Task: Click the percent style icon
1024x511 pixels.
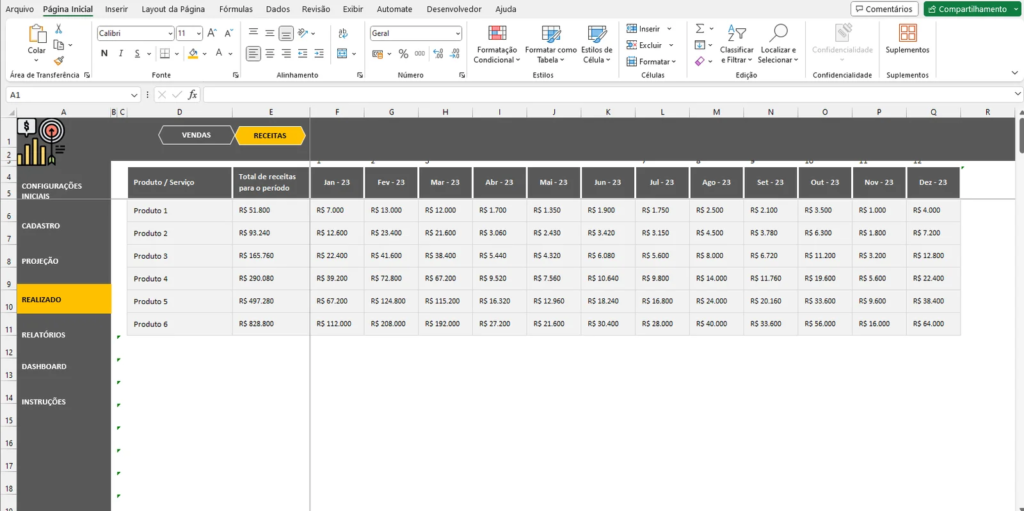Action: [403, 54]
